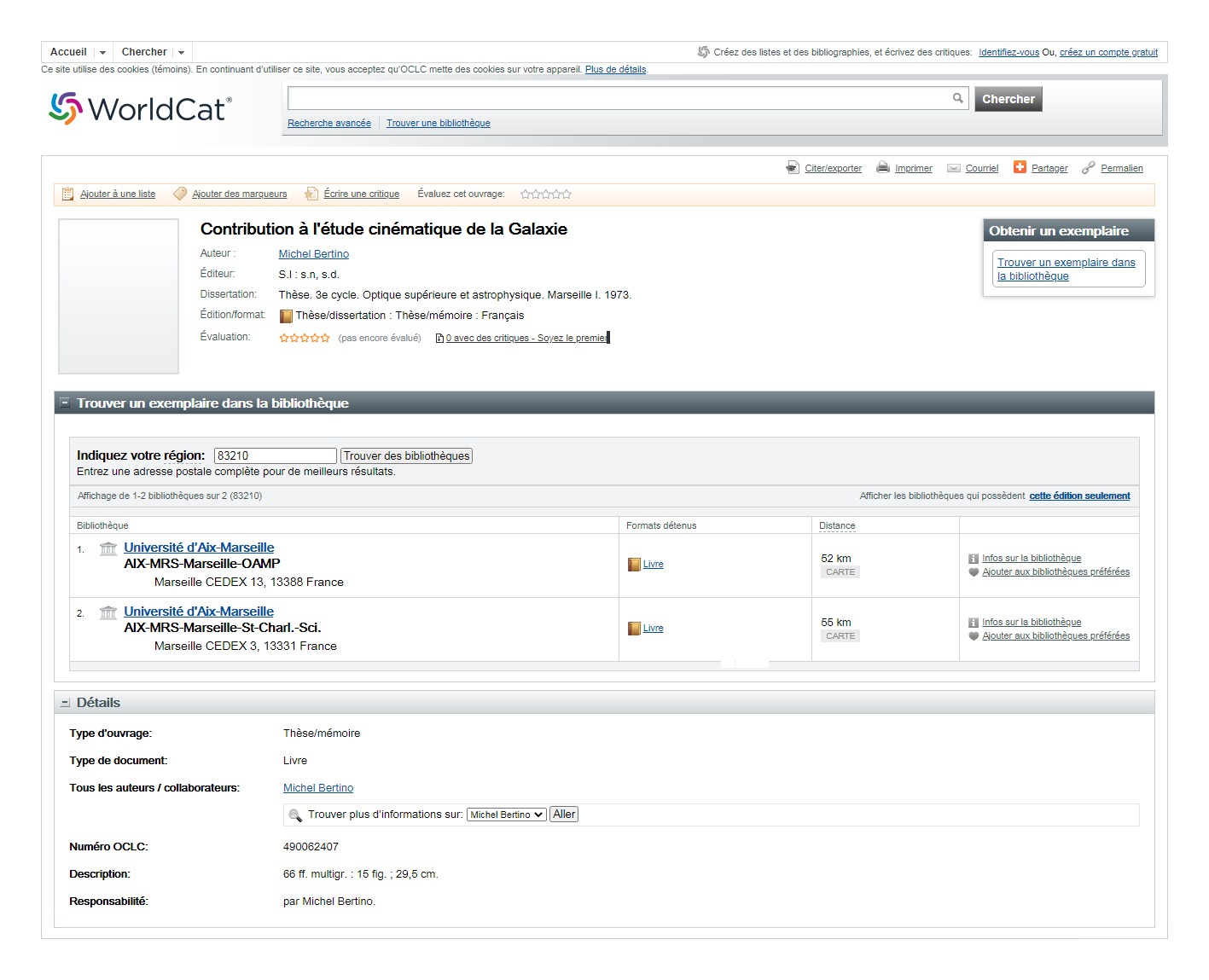Click the region field containing 83210
The width and height of the screenshot is (1209, 980).
point(276,456)
